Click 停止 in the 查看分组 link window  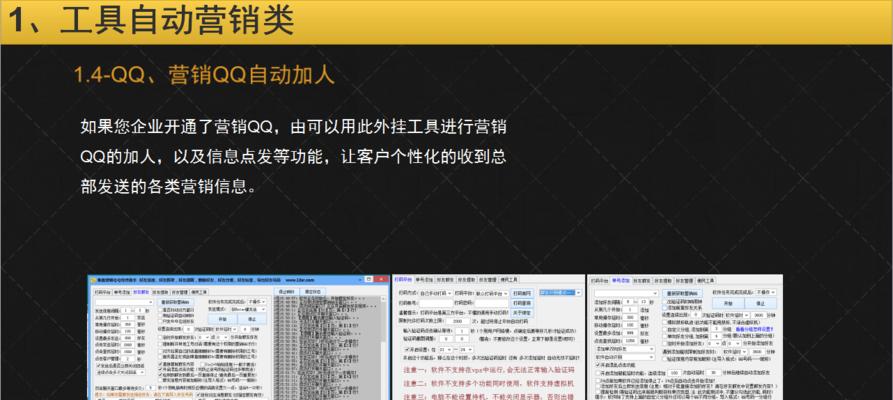pos(760,304)
